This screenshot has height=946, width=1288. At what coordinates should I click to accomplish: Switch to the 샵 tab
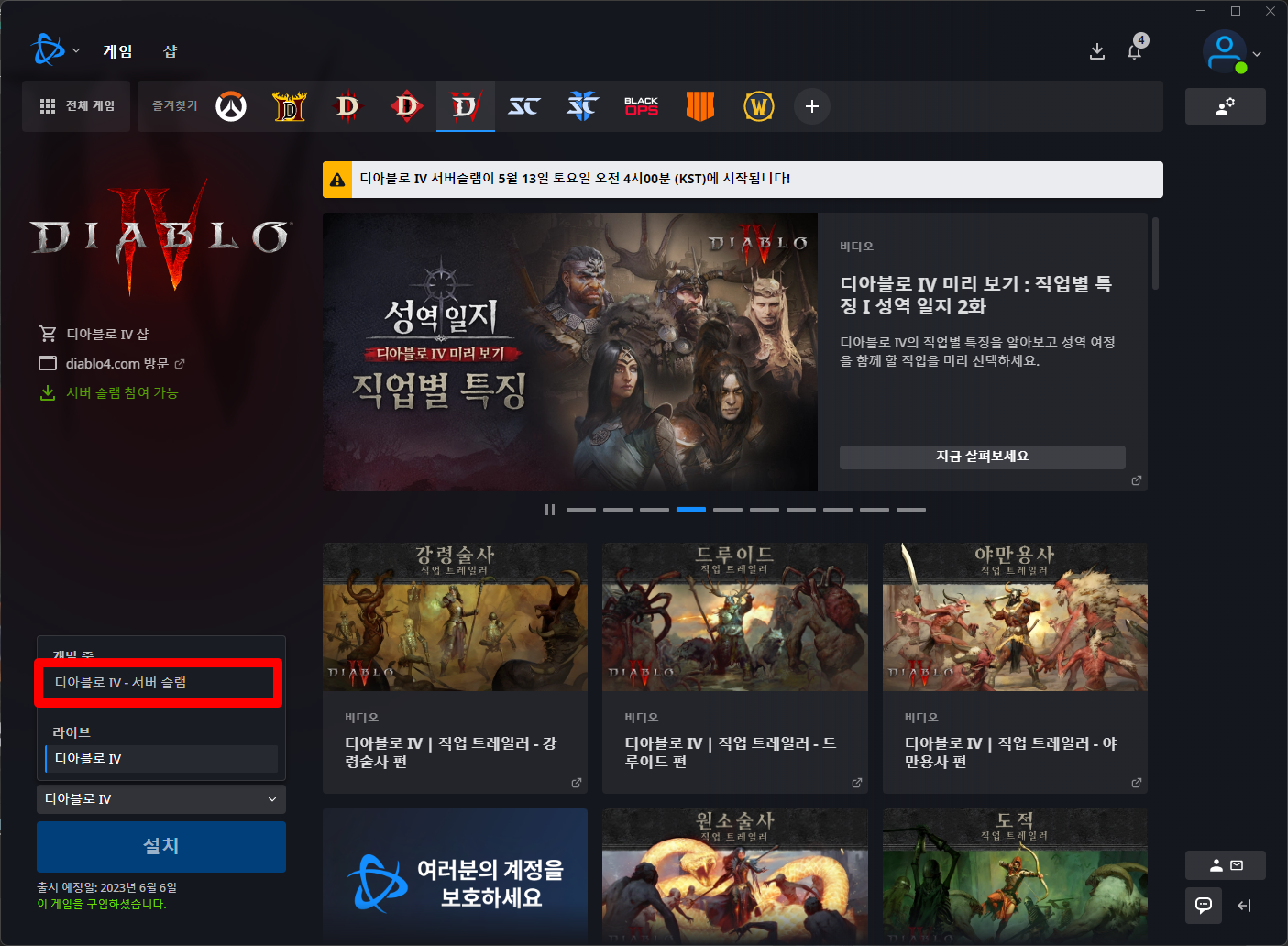[x=170, y=51]
